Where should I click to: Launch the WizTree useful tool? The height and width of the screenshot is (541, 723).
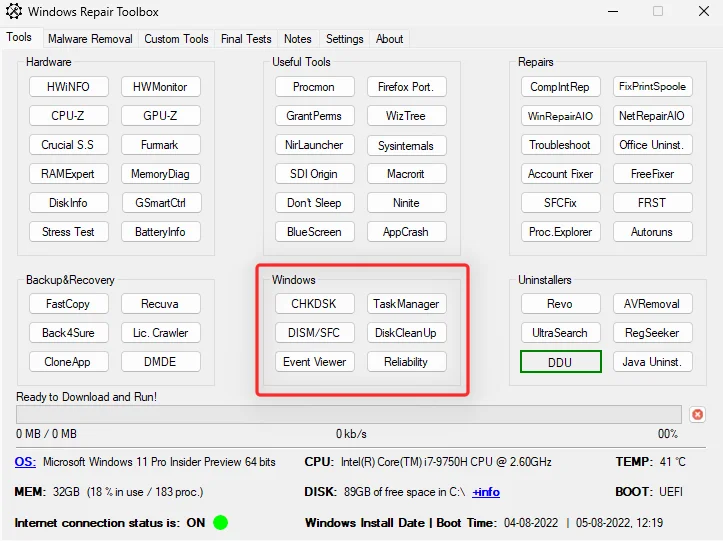pyautogui.click(x=406, y=116)
